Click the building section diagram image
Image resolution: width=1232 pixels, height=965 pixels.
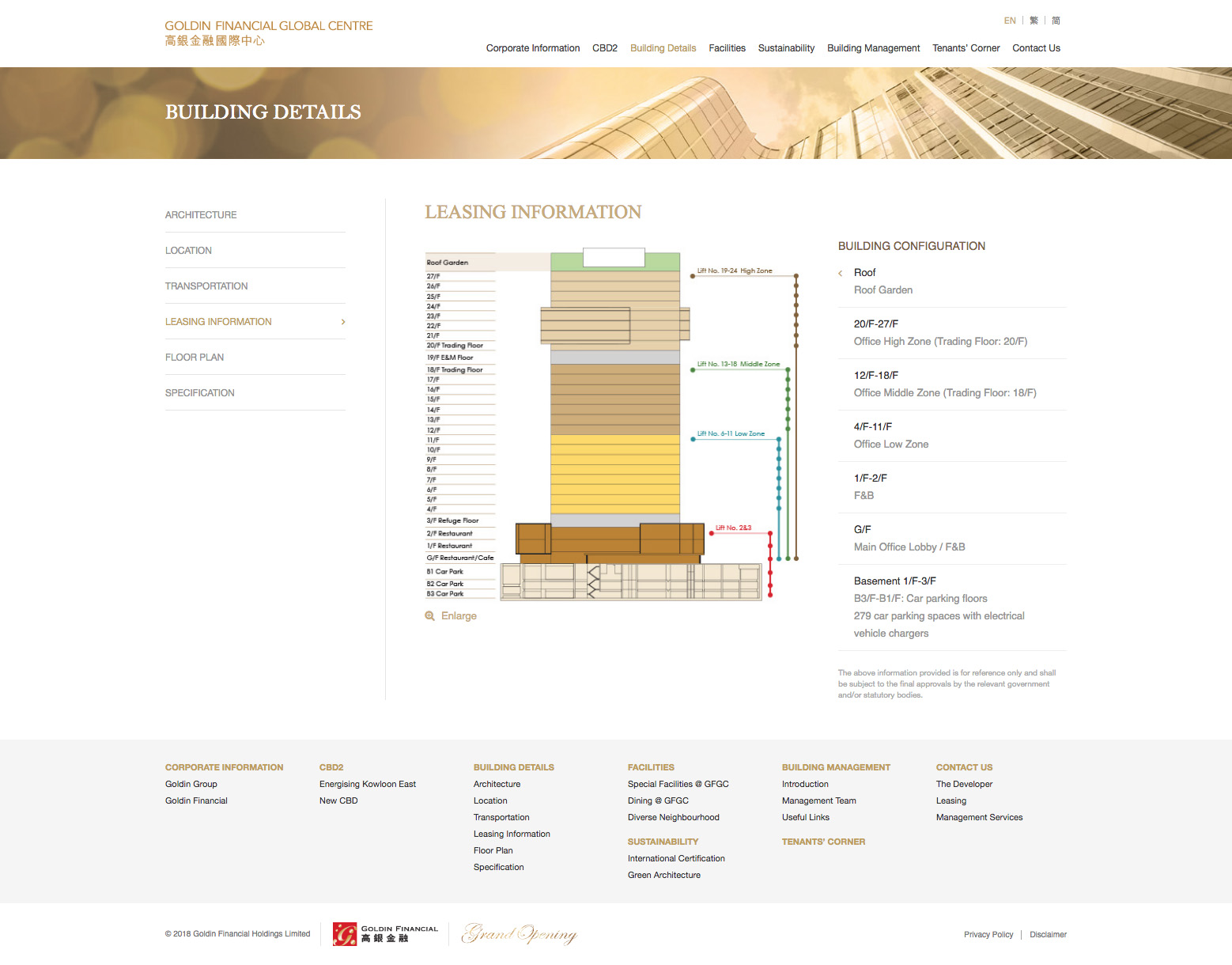[612, 426]
